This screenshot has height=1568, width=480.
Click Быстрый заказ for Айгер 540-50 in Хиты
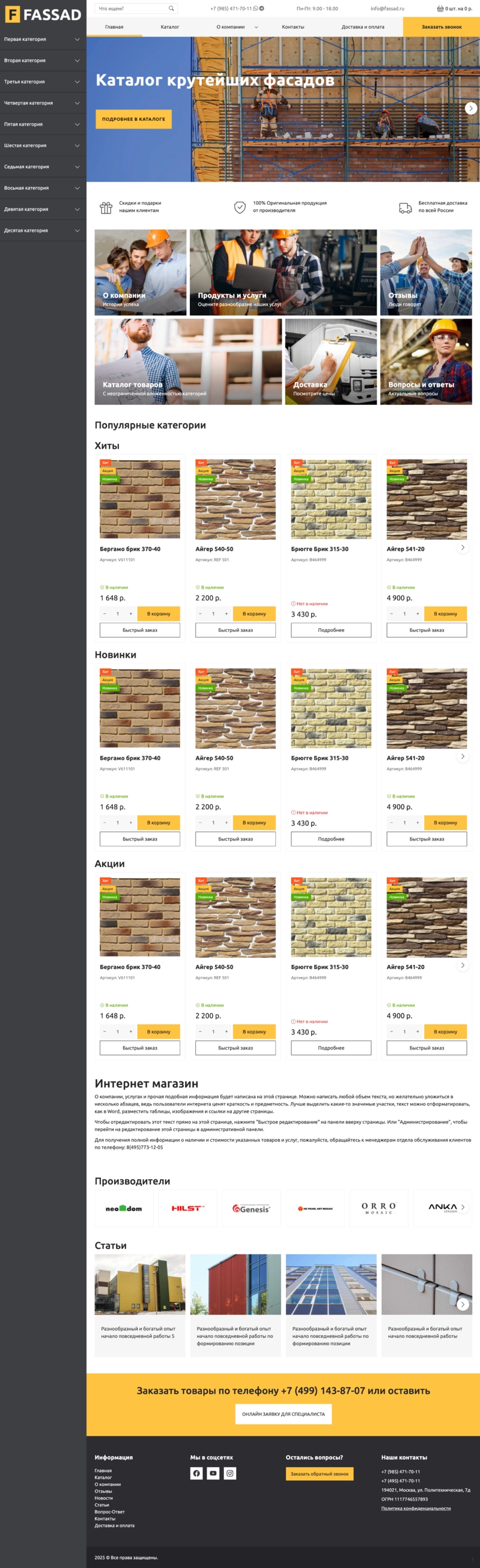(235, 630)
